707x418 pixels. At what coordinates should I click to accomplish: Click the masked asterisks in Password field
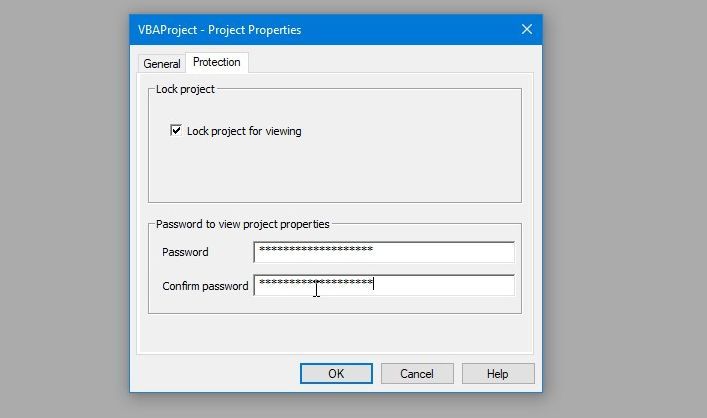(315, 250)
